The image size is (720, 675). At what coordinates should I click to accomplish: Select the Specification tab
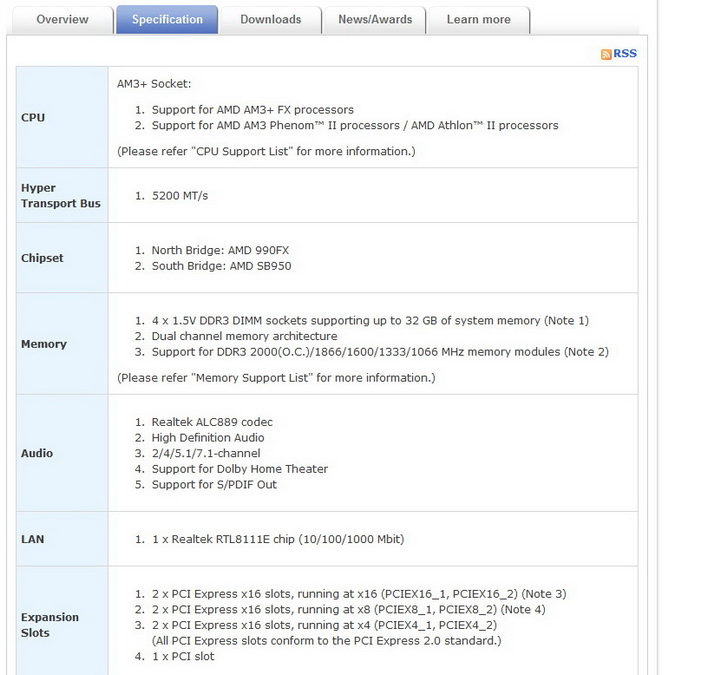click(x=167, y=20)
